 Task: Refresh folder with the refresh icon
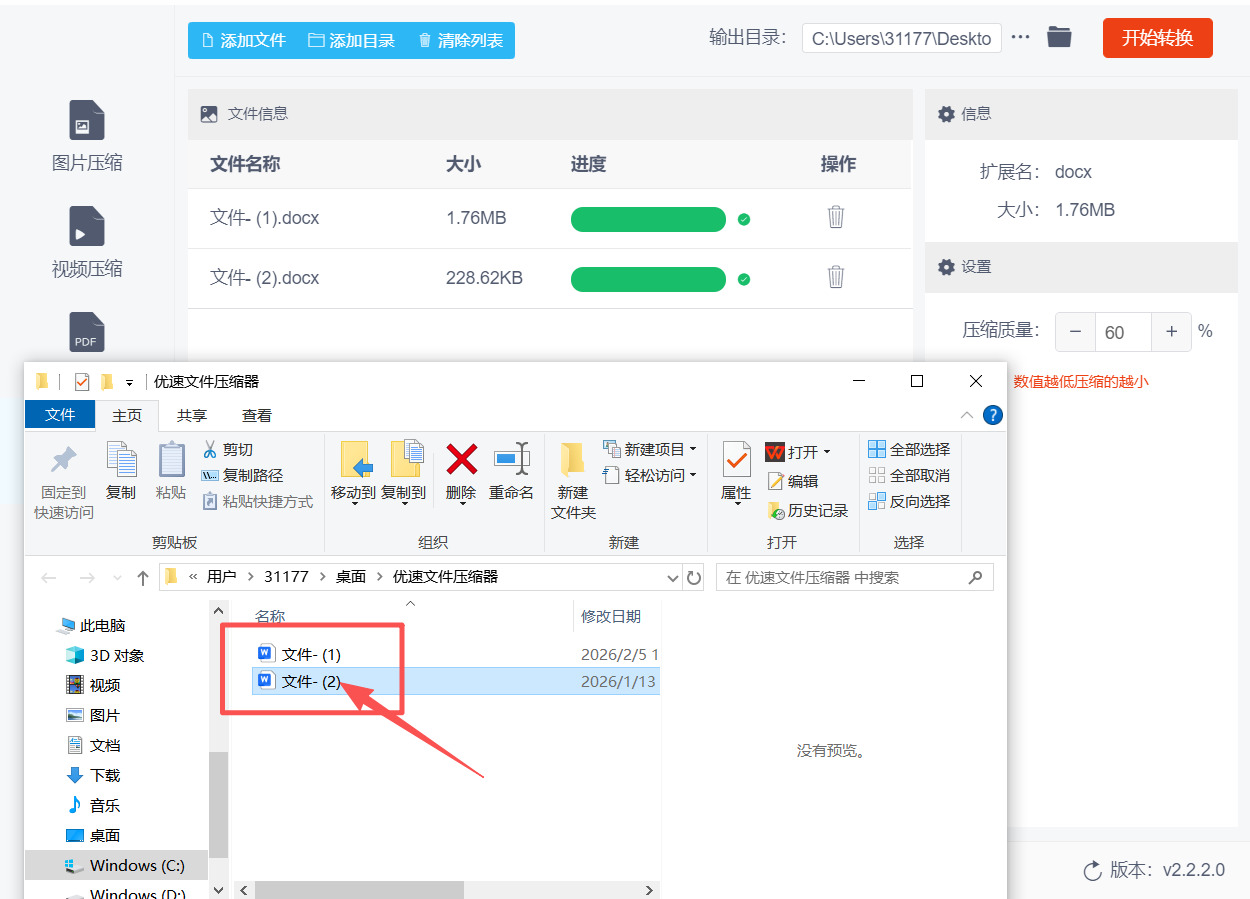694,577
